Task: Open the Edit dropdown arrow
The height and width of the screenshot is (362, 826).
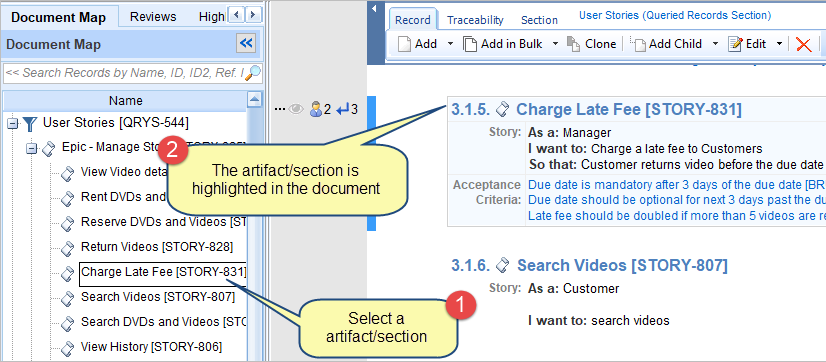Action: coord(780,44)
